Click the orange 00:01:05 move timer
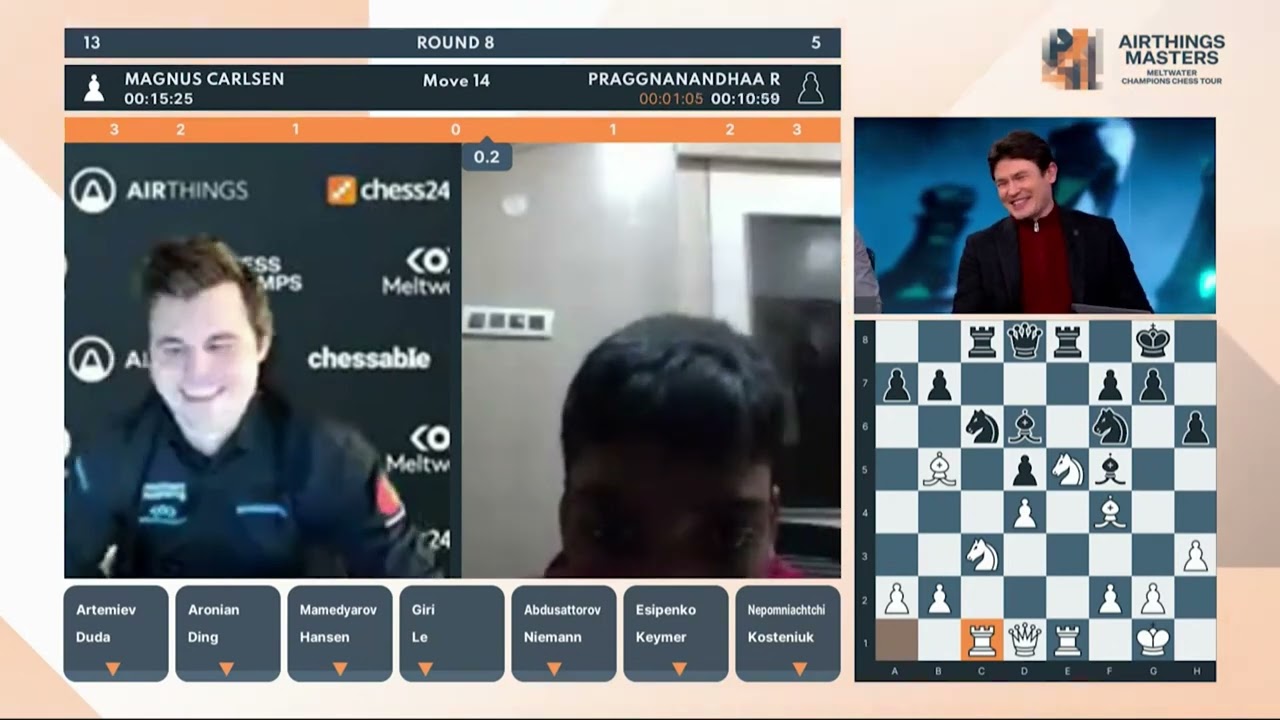 pyautogui.click(x=671, y=99)
